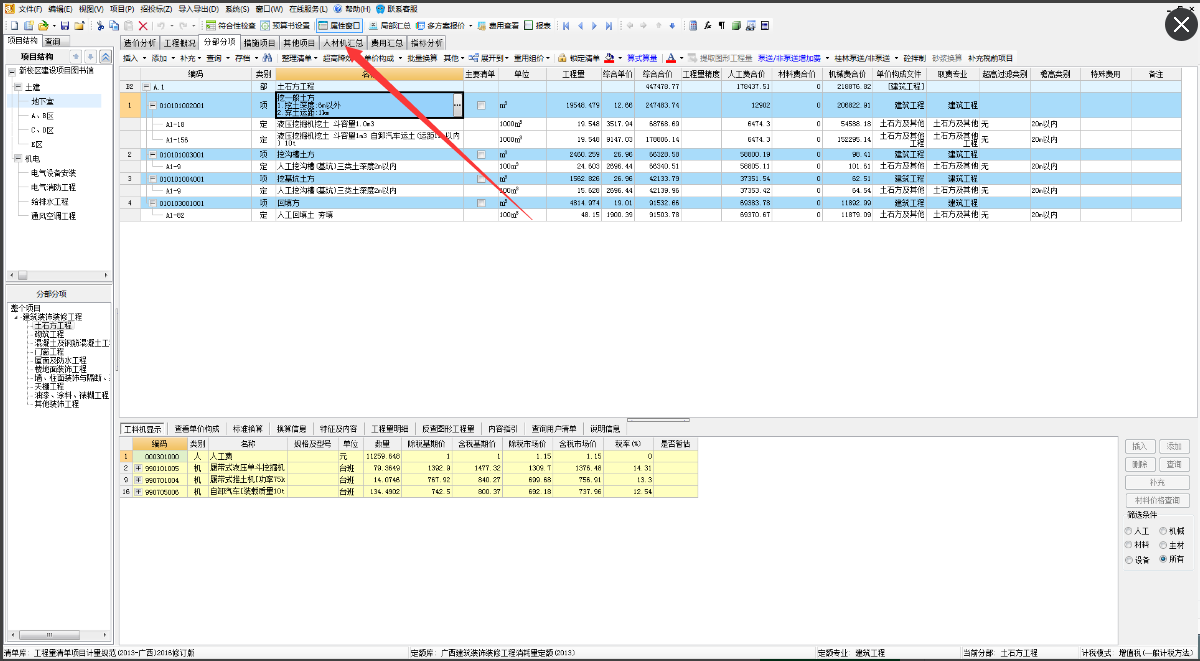1200x661 pixels.
Task: Click the New file icon
Action: coord(14,25)
